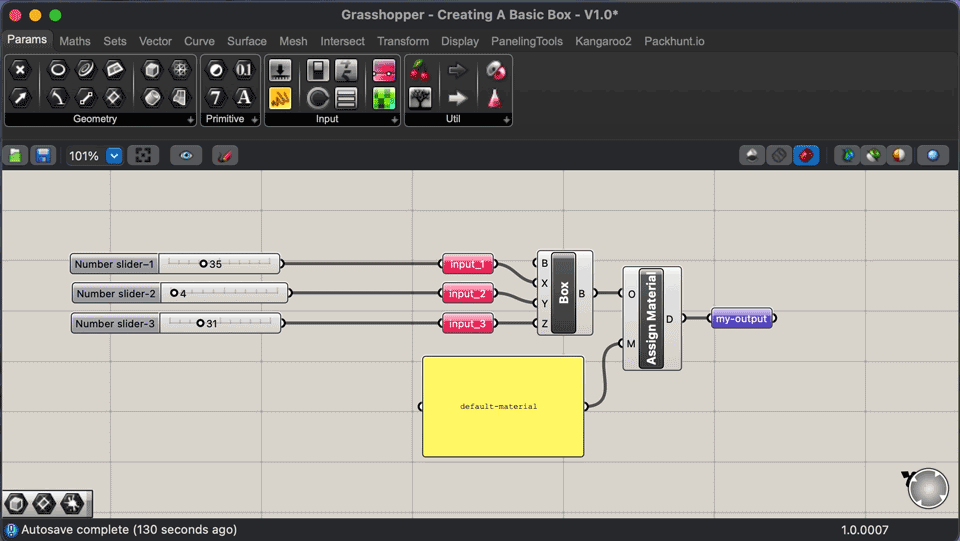Pick the Circle parameter icon

click(58, 70)
